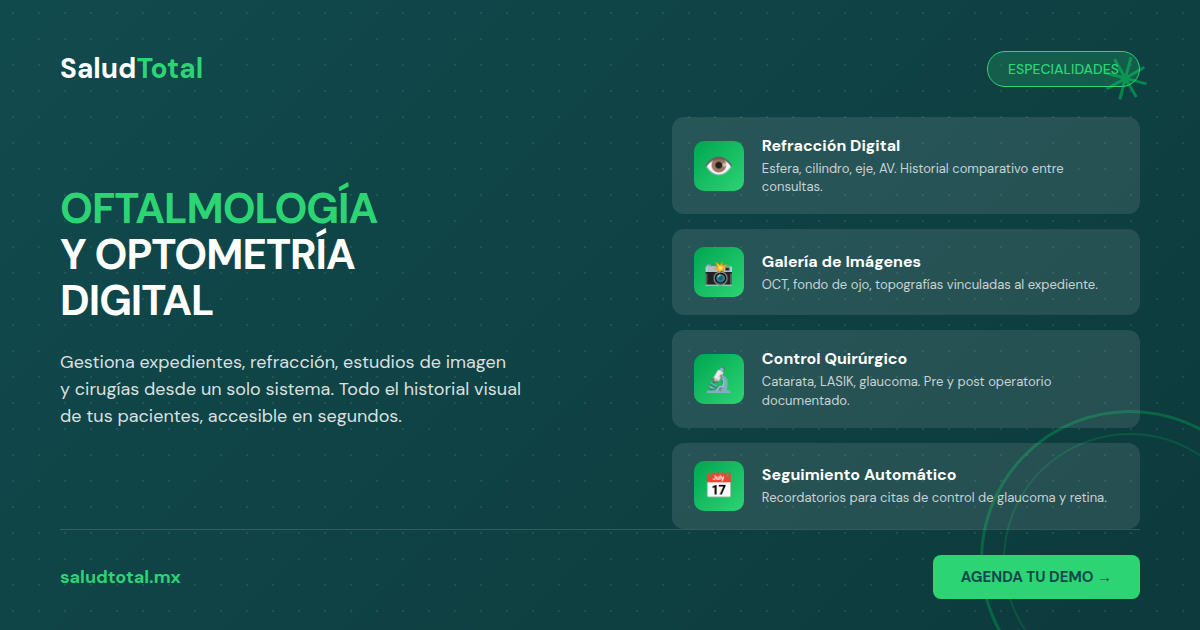
Task: Select the camera icon on Galería de Imágenes
Action: (718, 272)
